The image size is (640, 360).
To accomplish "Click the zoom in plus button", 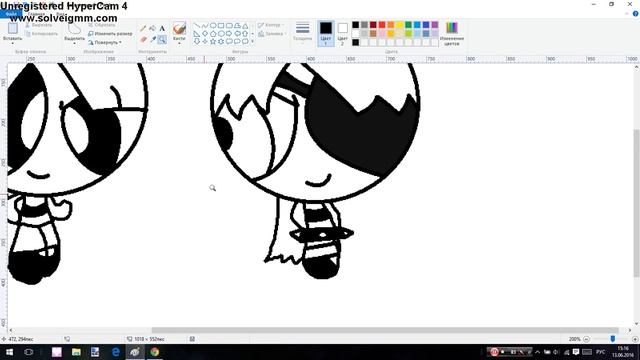I will pyautogui.click(x=635, y=339).
